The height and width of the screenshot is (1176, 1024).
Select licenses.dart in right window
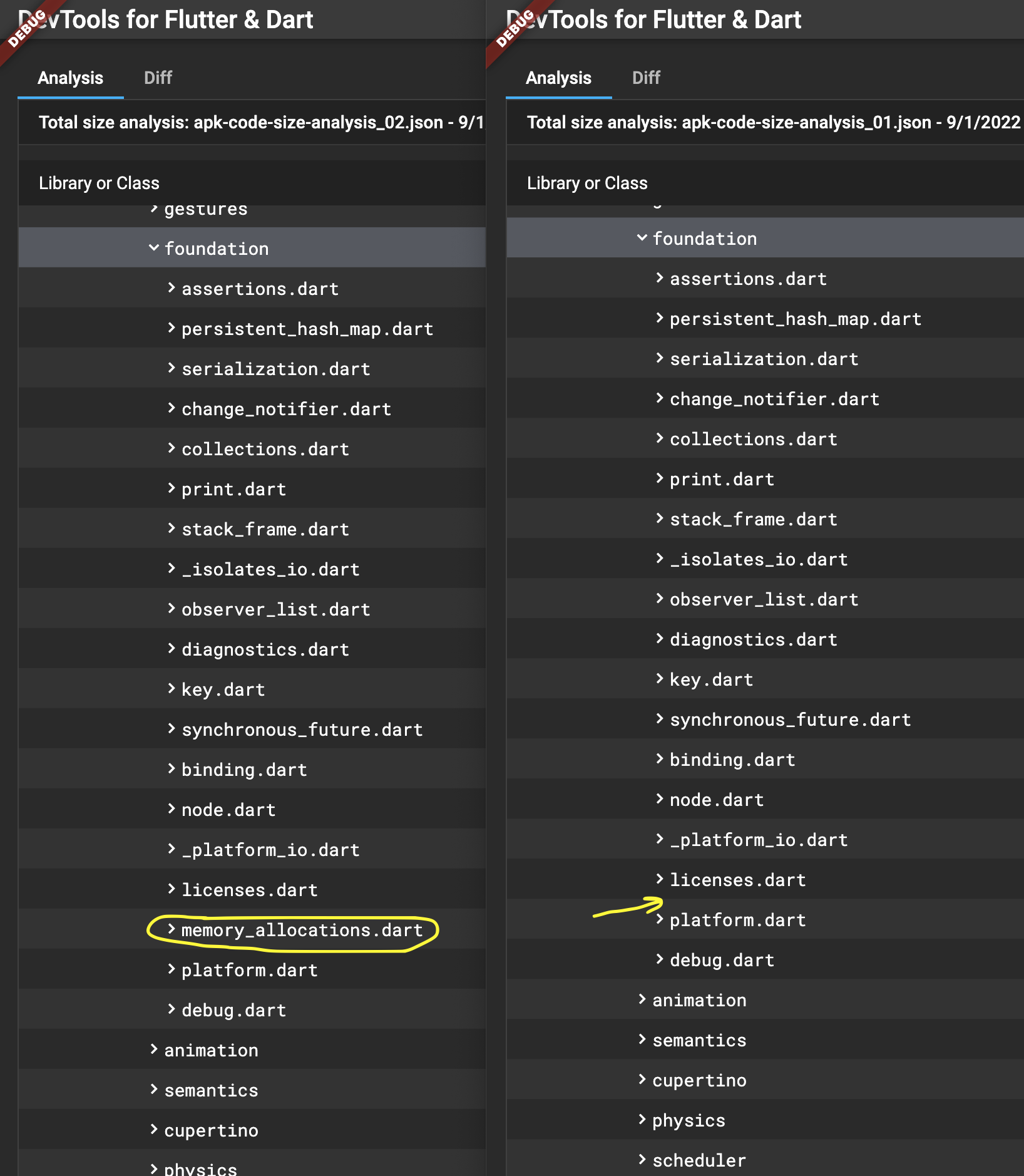click(738, 880)
